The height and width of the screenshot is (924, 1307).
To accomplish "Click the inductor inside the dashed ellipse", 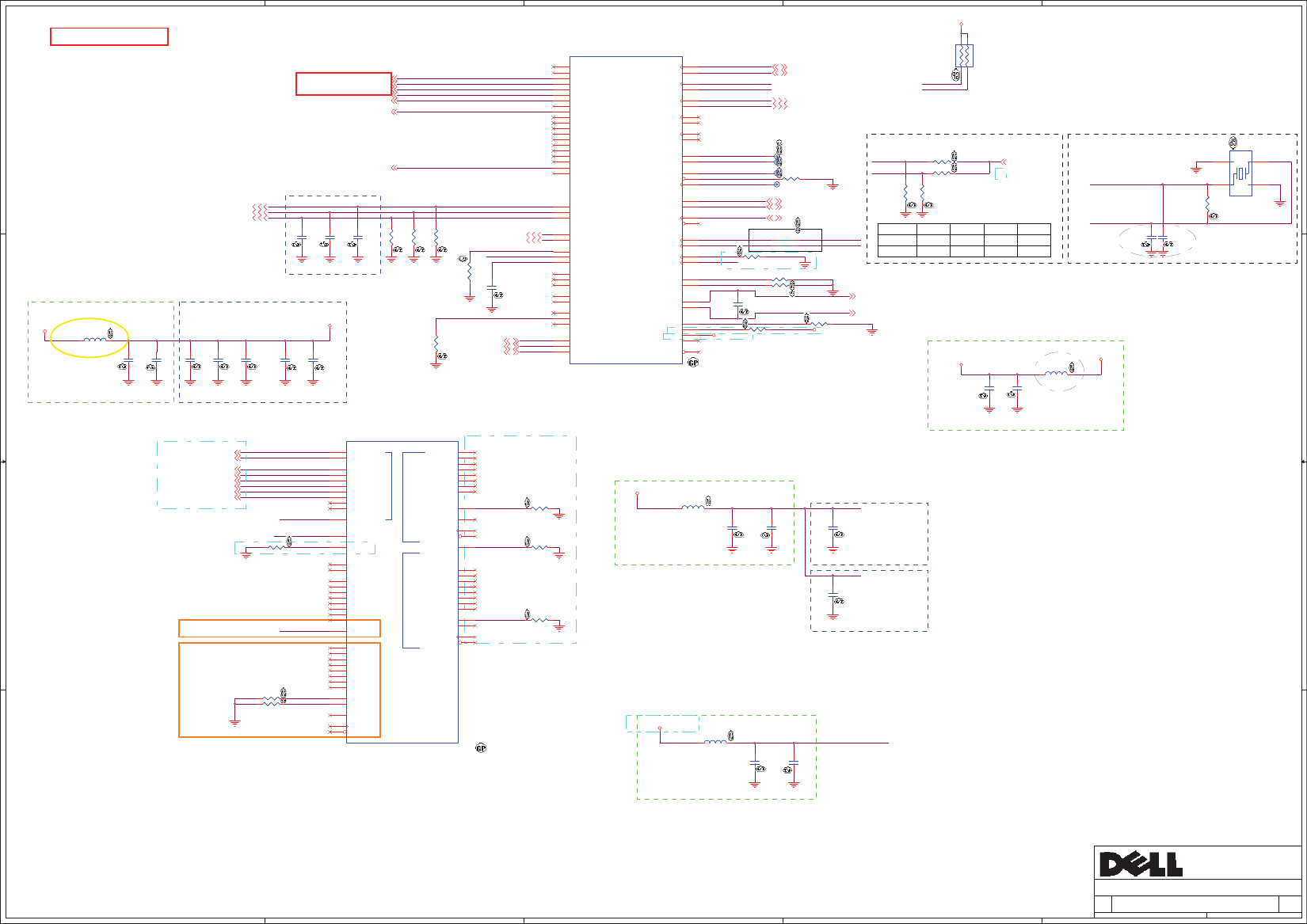I will coord(1056,374).
